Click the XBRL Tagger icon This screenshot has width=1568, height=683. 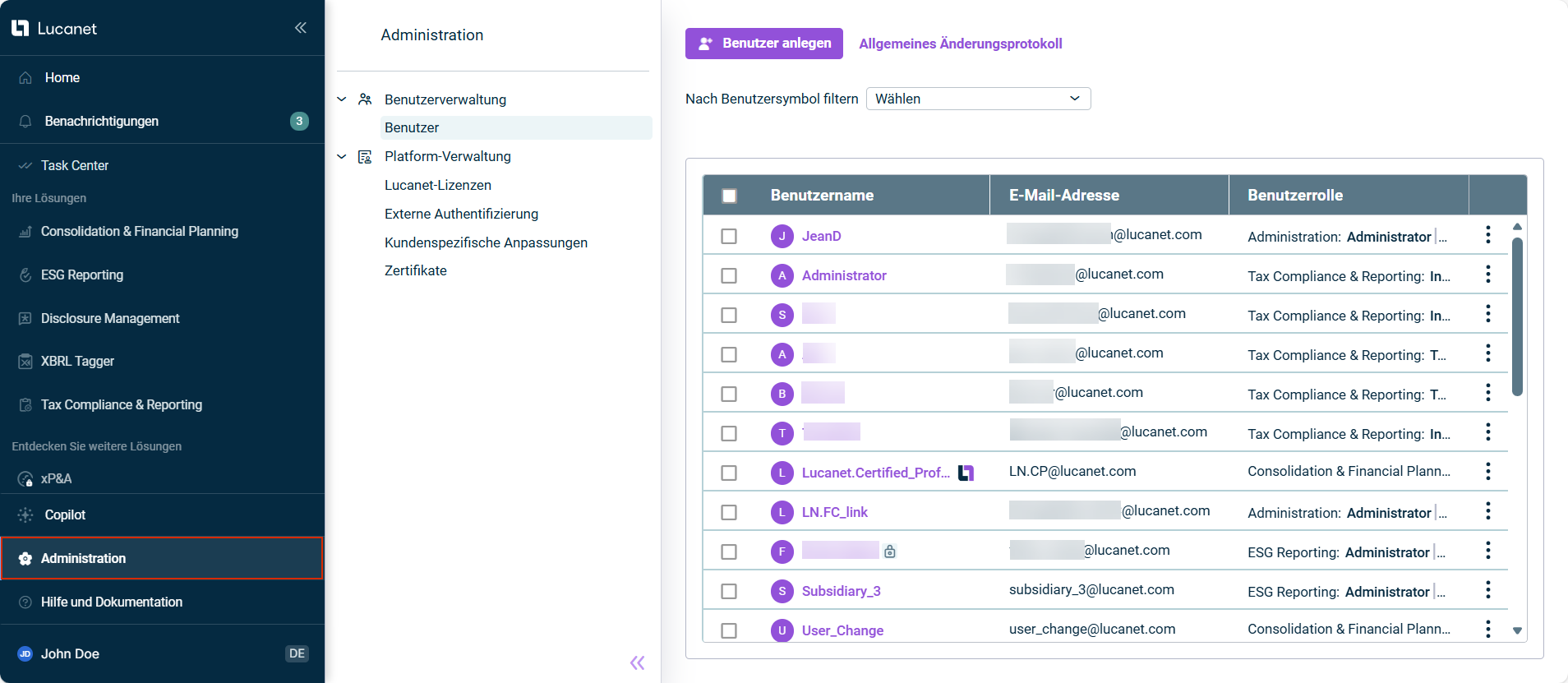(25, 362)
